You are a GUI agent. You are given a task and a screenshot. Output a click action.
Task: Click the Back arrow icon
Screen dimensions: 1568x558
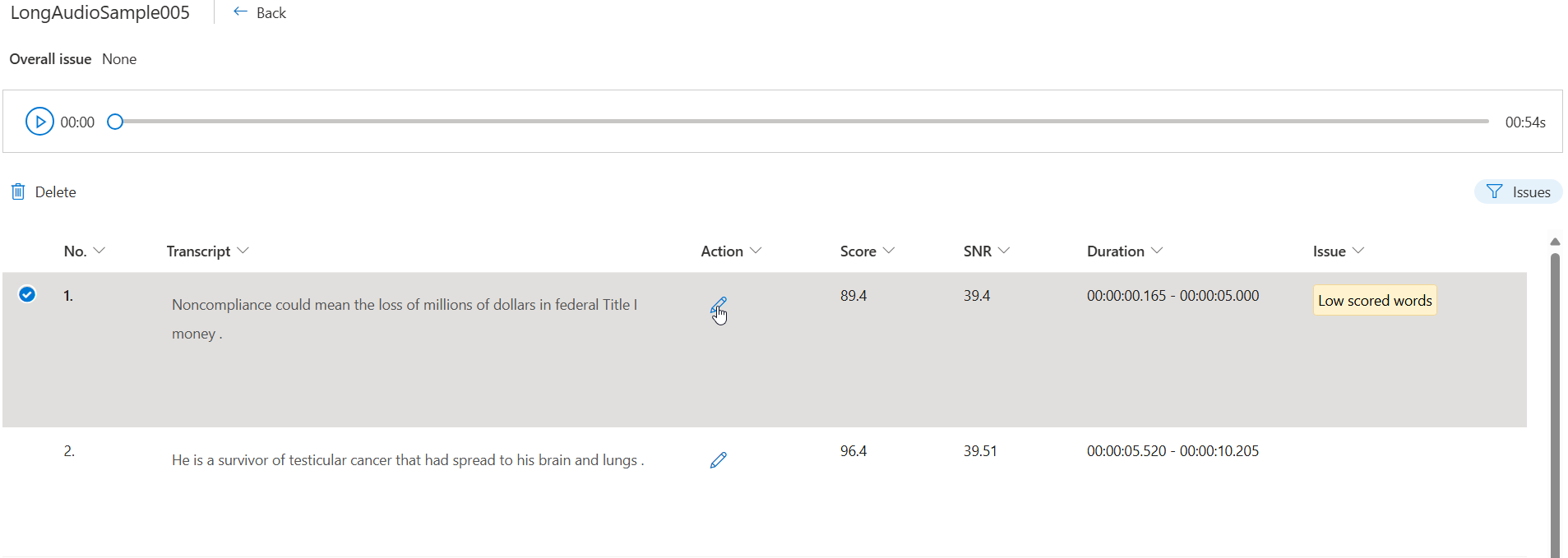pyautogui.click(x=240, y=12)
